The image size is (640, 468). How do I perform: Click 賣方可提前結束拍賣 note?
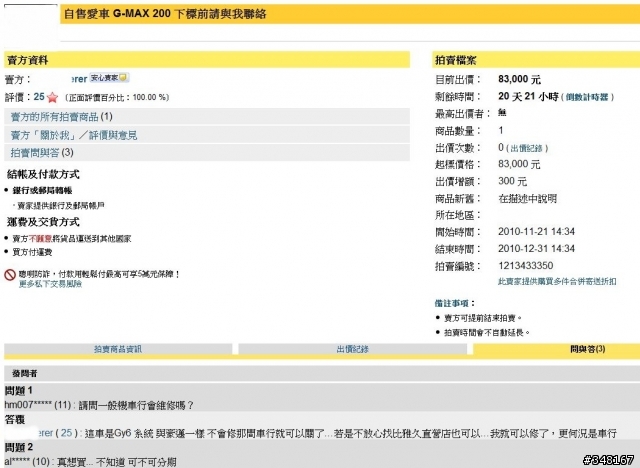(483, 318)
